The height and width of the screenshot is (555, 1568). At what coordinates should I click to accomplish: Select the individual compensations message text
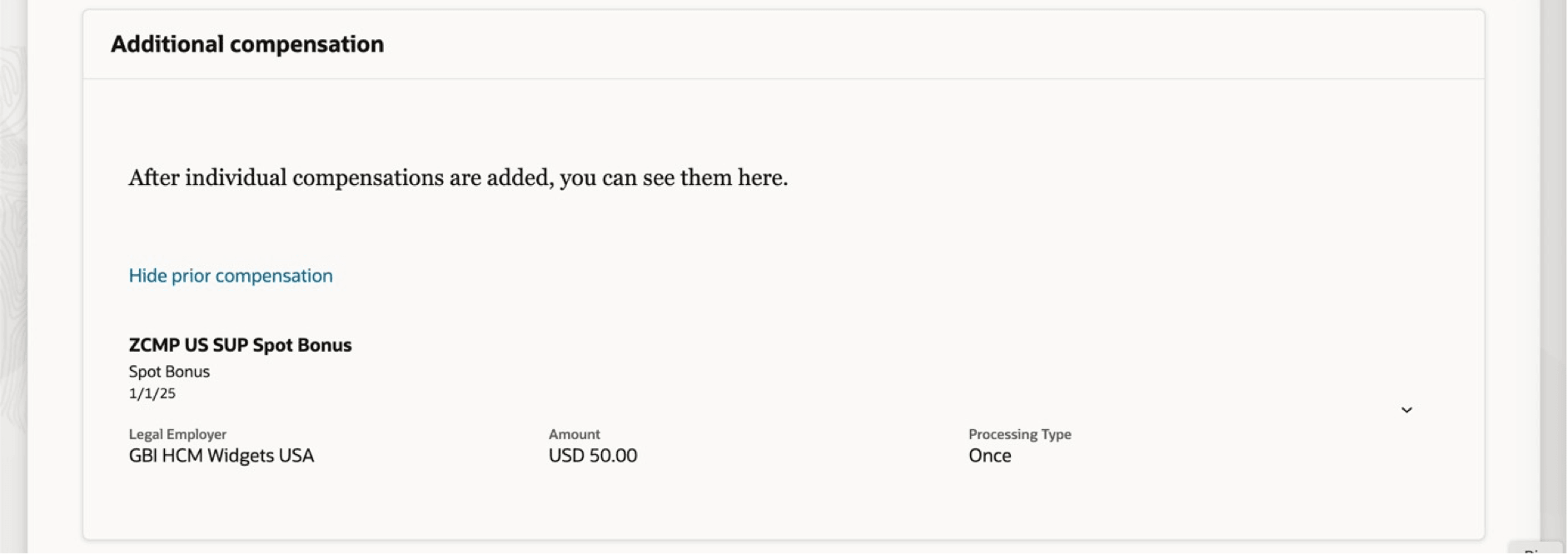point(457,177)
